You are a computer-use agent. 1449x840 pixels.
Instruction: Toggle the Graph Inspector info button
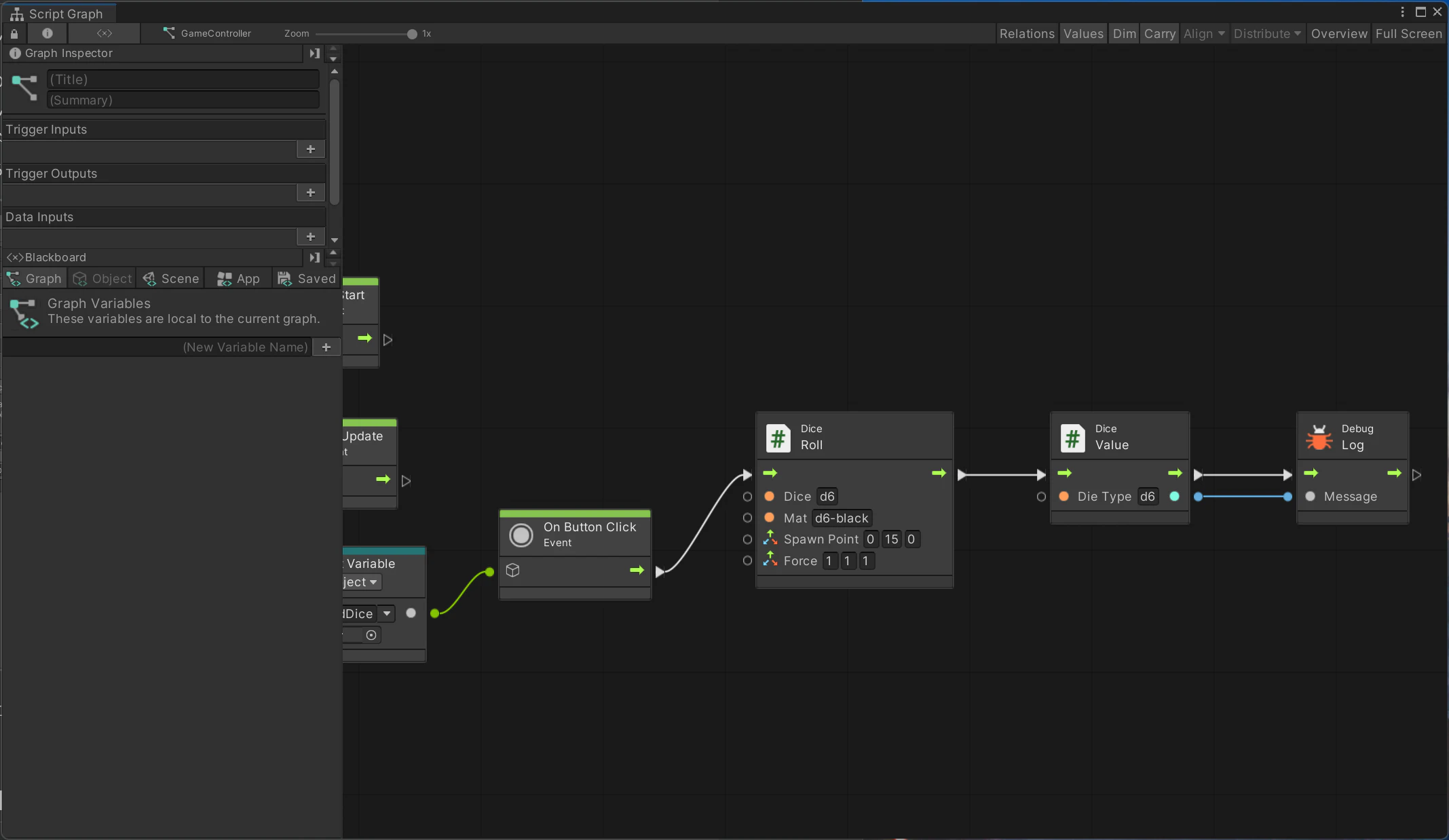pyautogui.click(x=47, y=33)
